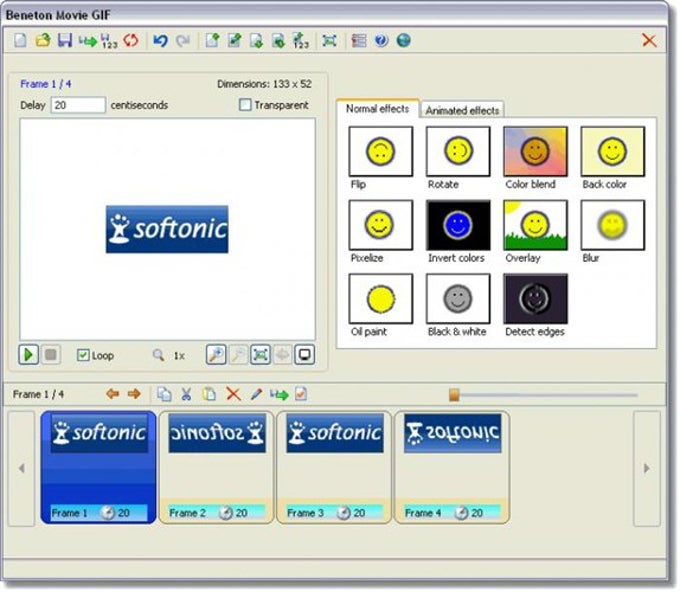
Task: Click the page with green down arrow
Action: (256, 40)
